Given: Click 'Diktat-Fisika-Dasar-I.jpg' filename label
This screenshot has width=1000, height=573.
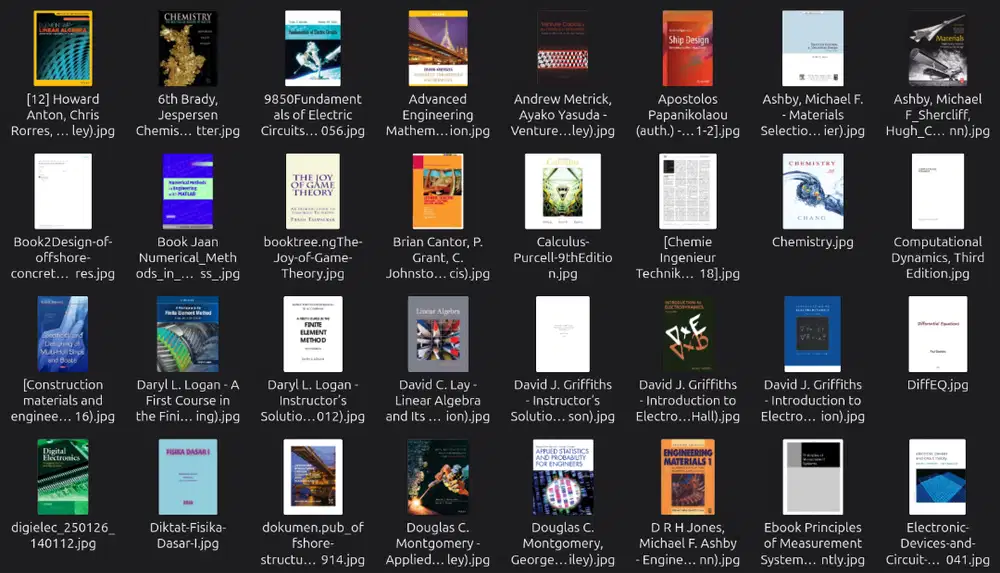Looking at the screenshot, I should tap(188, 535).
